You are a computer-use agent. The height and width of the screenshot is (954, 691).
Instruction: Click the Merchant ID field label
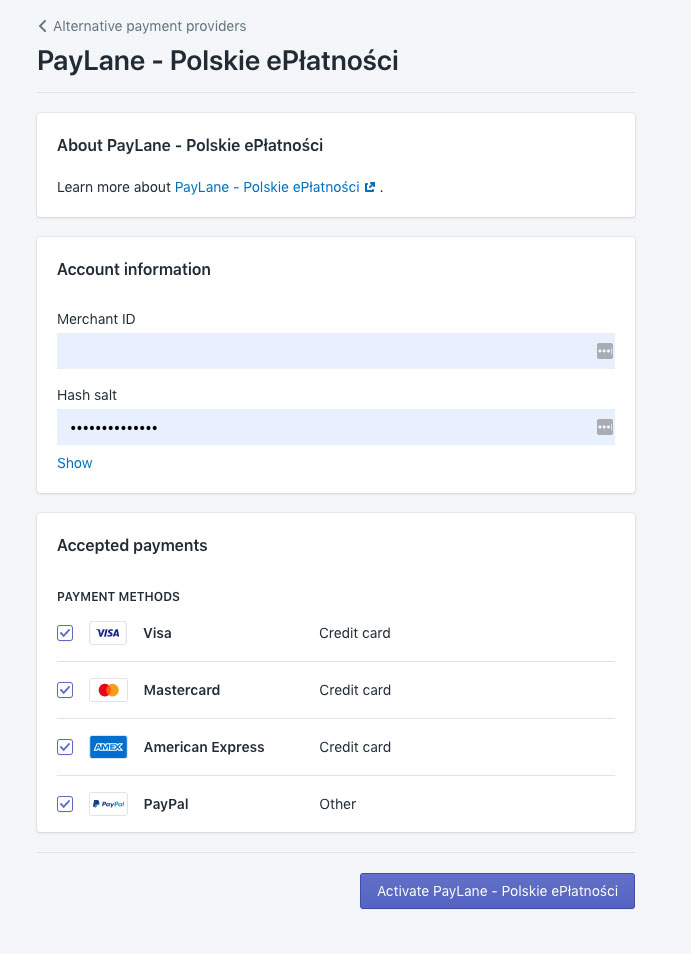(x=96, y=319)
